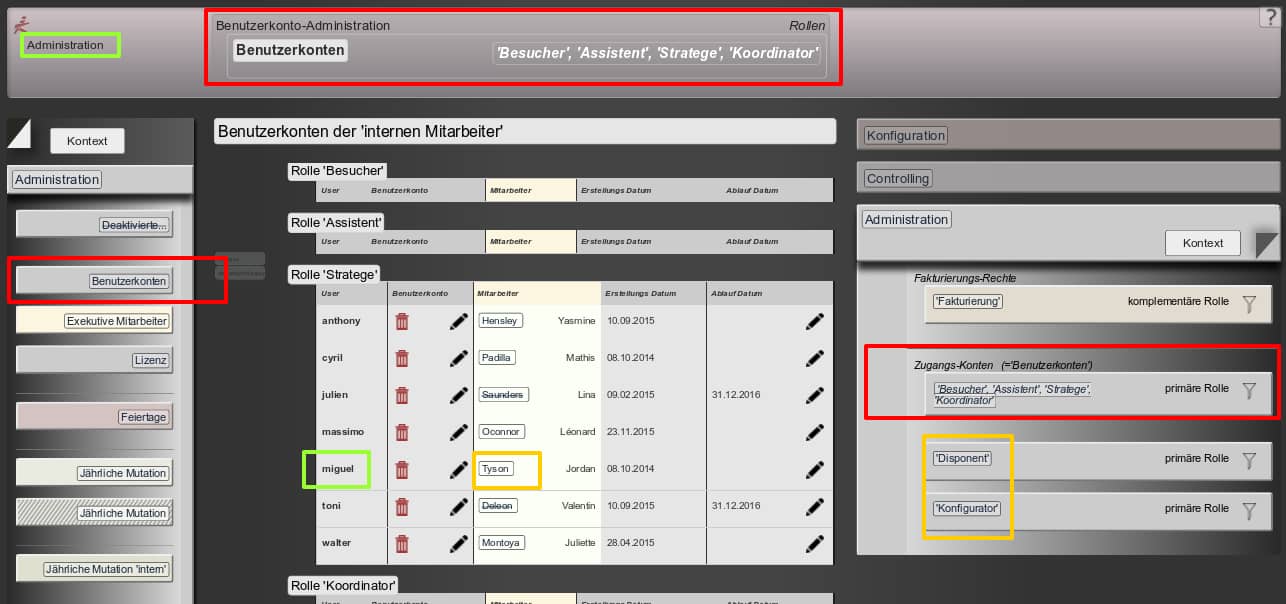The height and width of the screenshot is (604, 1286).
Task: Click the filter icon next to 'Konfigurator'
Action: pos(1248,510)
